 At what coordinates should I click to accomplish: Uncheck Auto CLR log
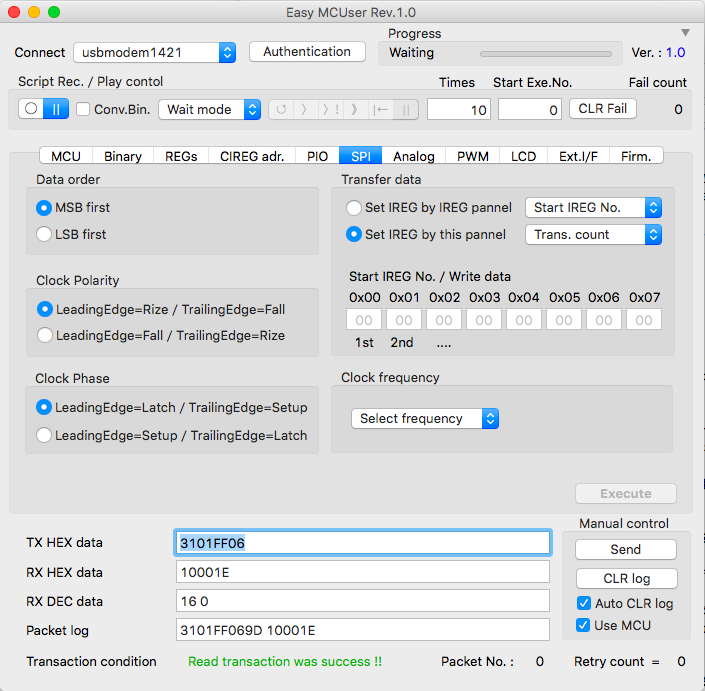click(584, 603)
